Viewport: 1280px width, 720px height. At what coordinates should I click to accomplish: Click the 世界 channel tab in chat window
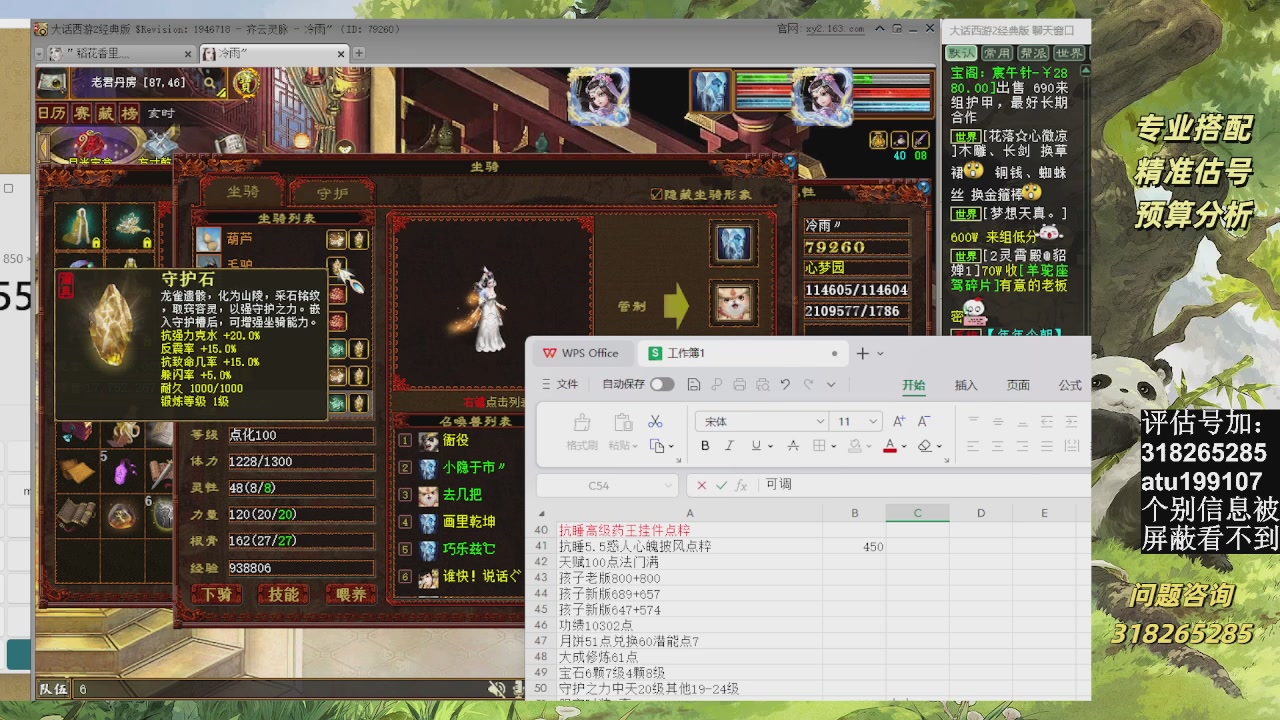coord(1069,53)
